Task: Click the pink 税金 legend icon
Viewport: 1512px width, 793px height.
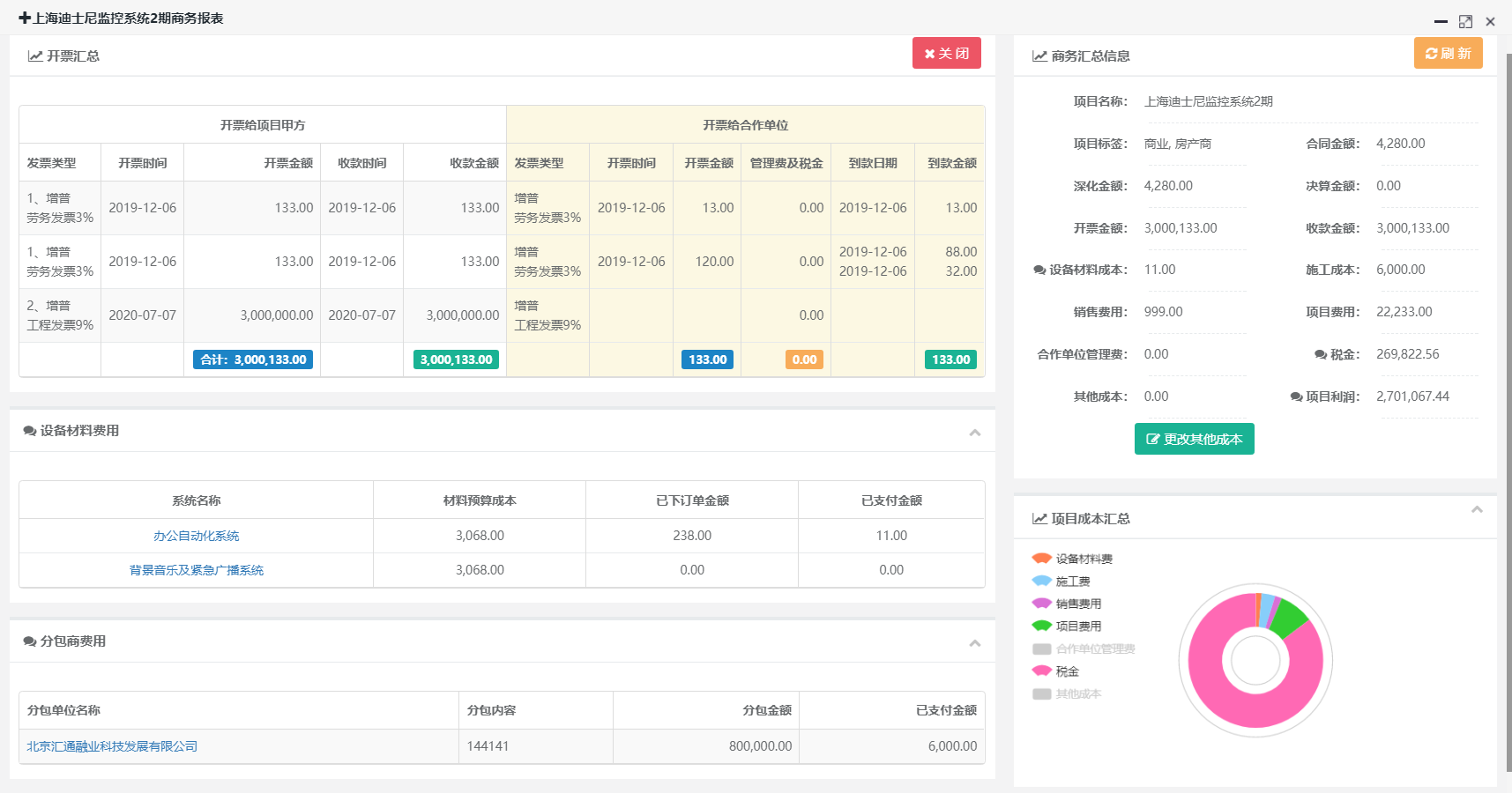Action: [x=1042, y=671]
